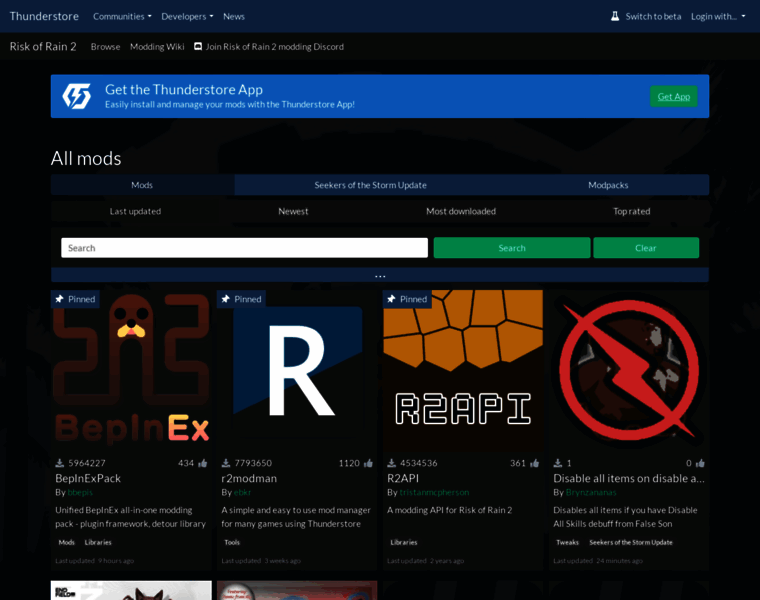This screenshot has height=600, width=760.
Task: Click download icon for Disable all items mod
Action: [558, 463]
